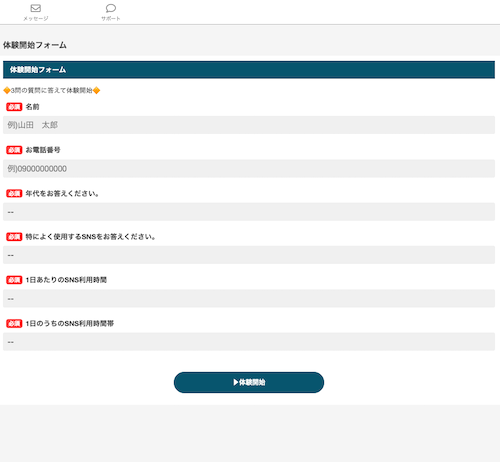Image resolution: width=500 pixels, height=462 pixels.
Task: Open the 1日のうちのSNS利用時間帯 dropdown
Action: (249, 342)
